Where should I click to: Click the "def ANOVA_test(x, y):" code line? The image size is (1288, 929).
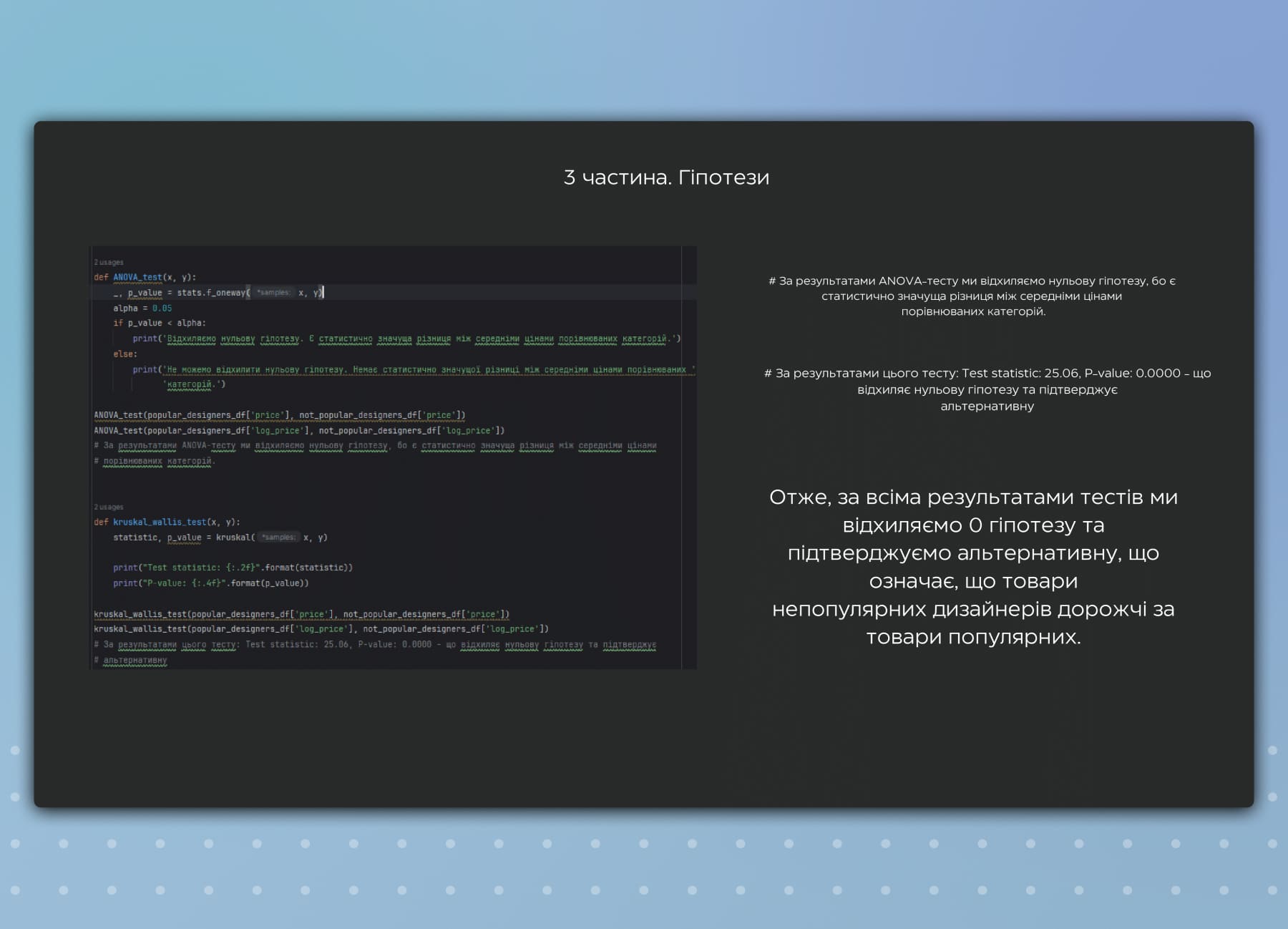tap(145, 277)
